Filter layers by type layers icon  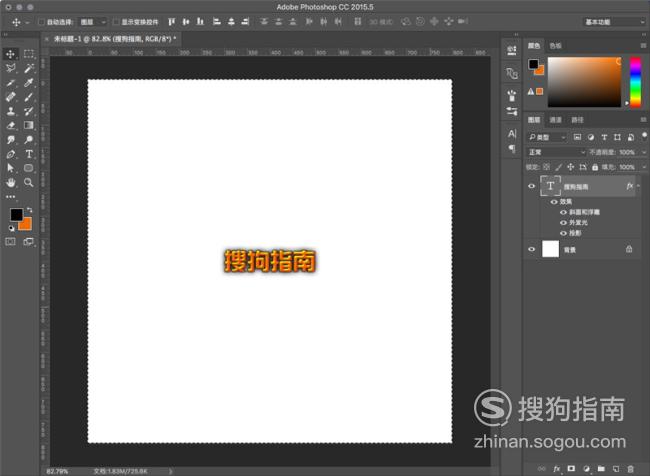(x=604, y=137)
